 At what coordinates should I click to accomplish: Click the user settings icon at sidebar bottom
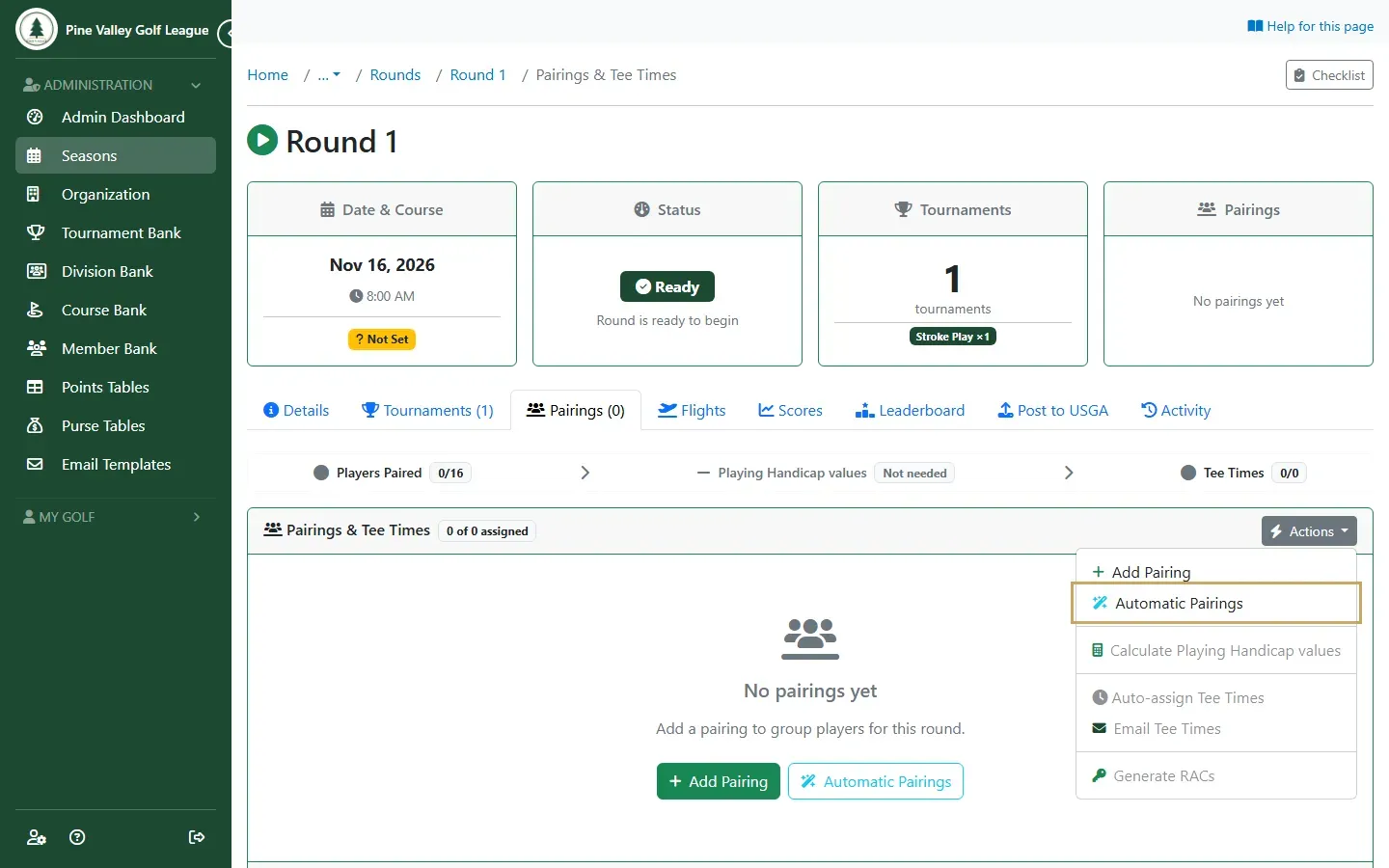[x=37, y=837]
